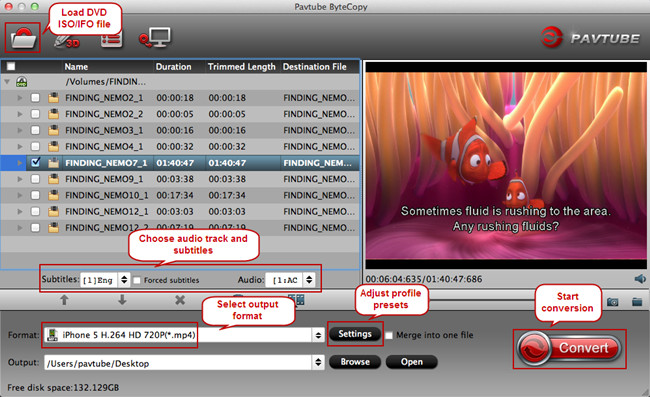Select the FINDING_NEMO12_1 title name
650x397 pixels.
[x=107, y=212]
